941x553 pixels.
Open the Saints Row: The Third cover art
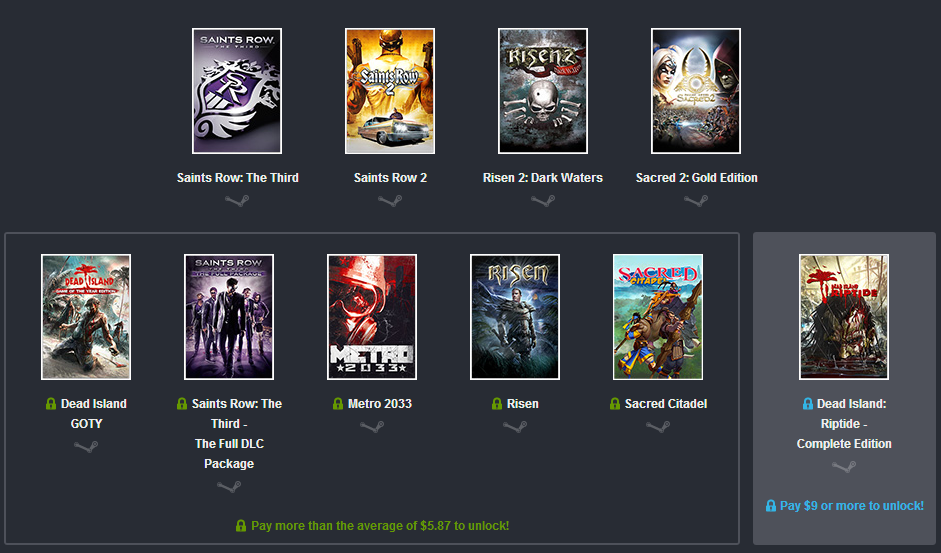(237, 91)
